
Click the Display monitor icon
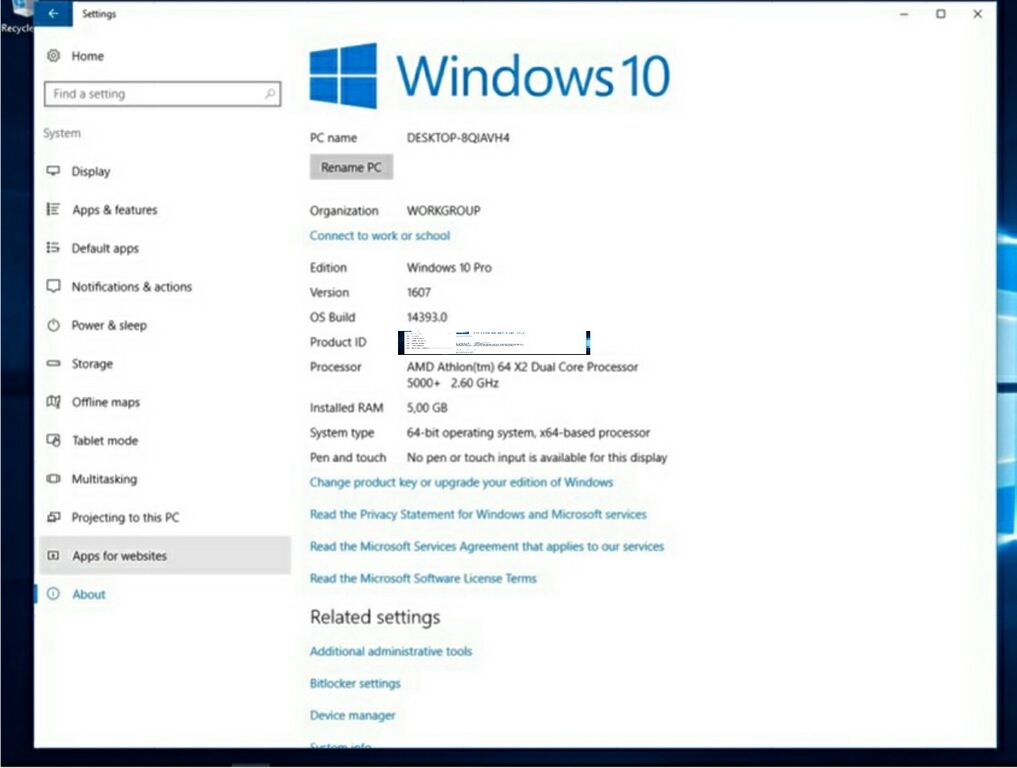(x=53, y=171)
